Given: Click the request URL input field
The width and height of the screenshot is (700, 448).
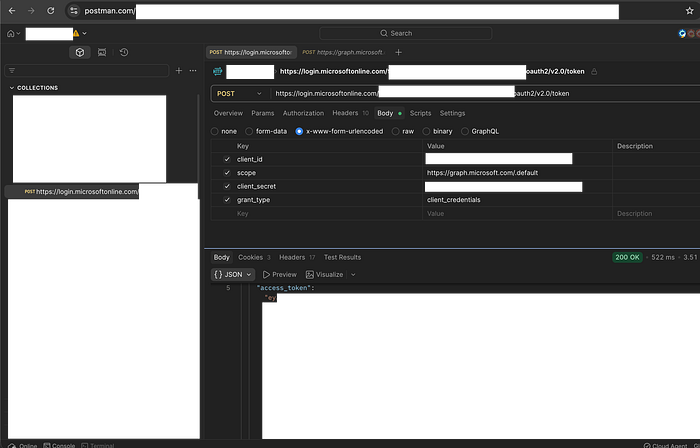Looking at the screenshot, I should click(x=485, y=94).
